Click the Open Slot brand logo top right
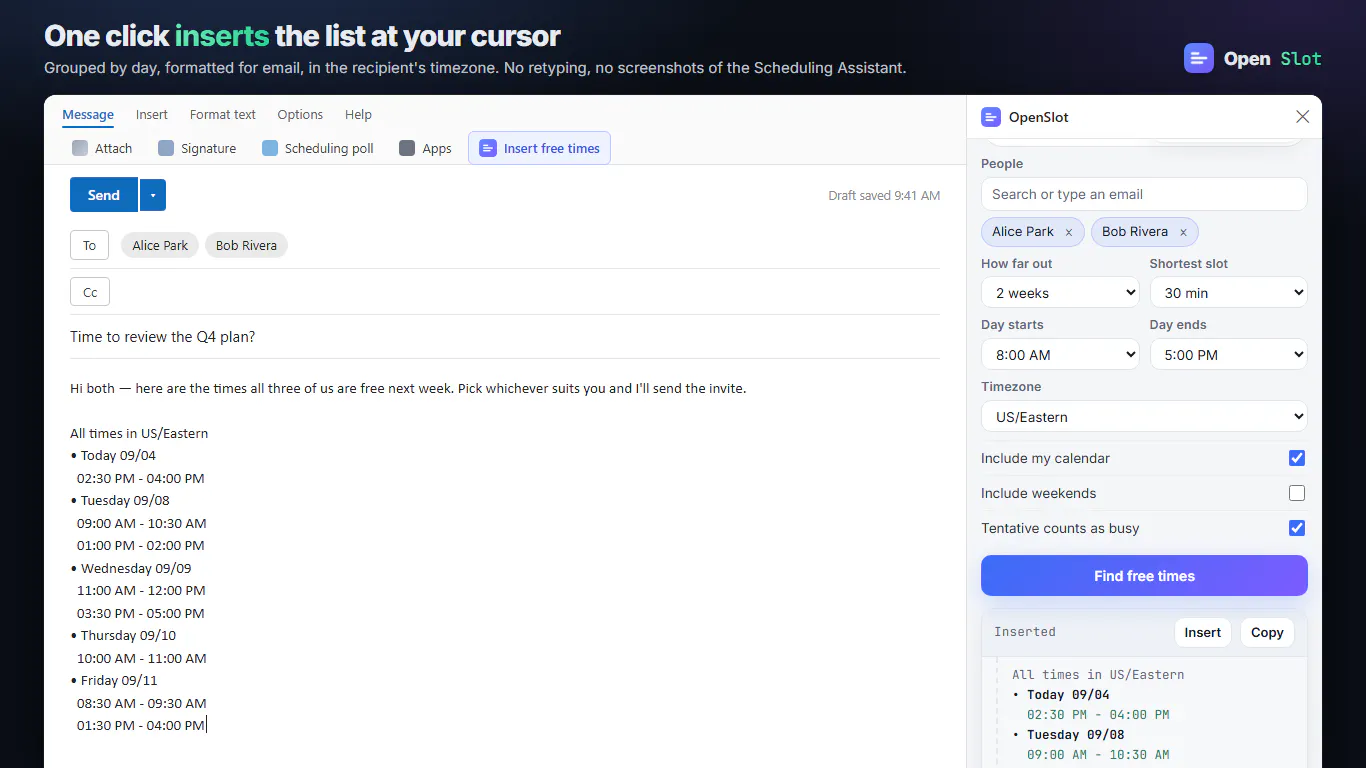This screenshot has height=768, width=1366. 1199,58
